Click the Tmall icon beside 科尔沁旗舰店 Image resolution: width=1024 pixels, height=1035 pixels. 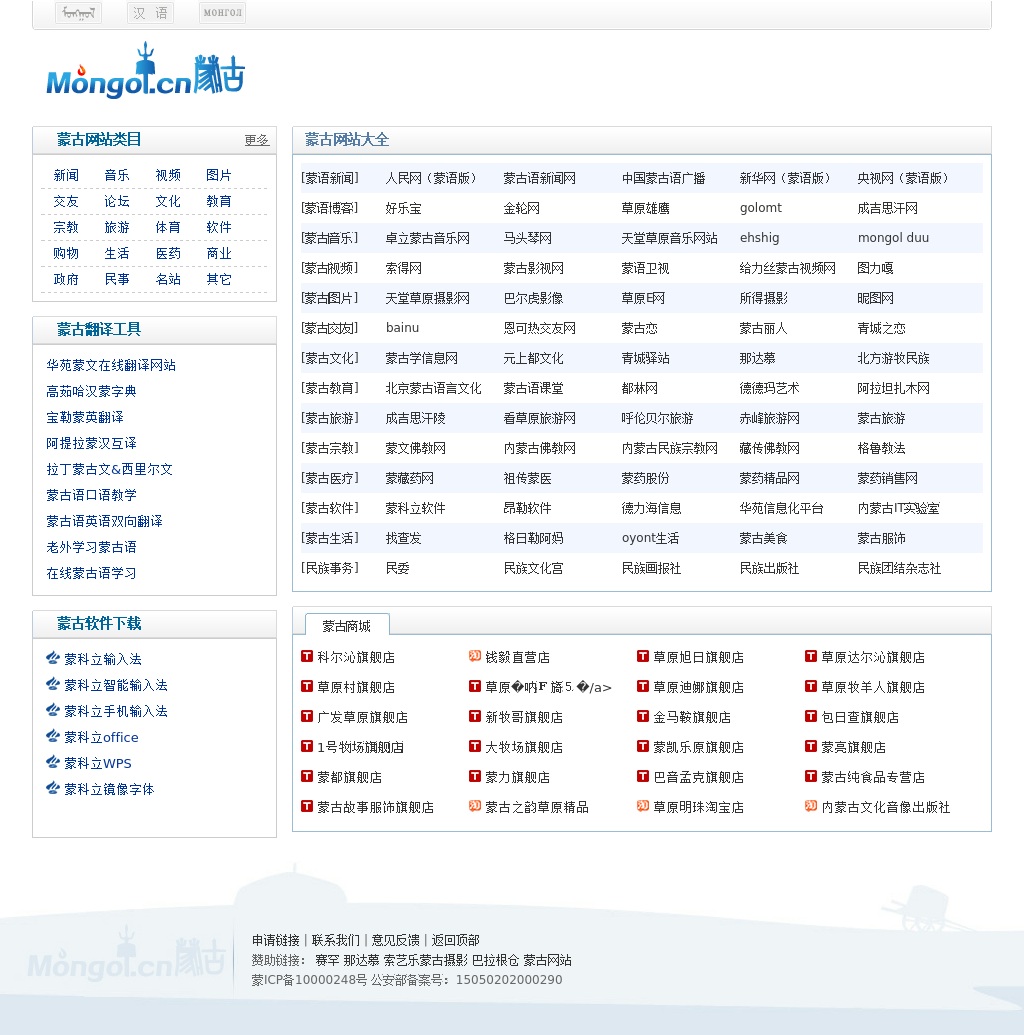tap(307, 656)
